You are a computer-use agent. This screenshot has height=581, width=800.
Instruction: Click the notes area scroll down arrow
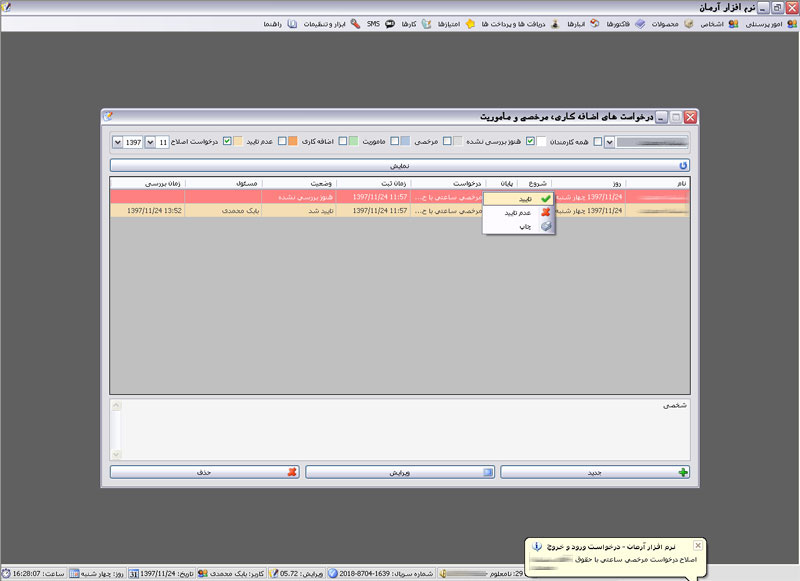pyautogui.click(x=116, y=454)
